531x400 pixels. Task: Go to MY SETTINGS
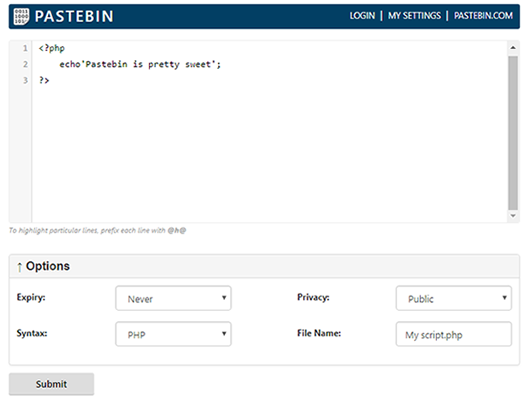point(414,16)
